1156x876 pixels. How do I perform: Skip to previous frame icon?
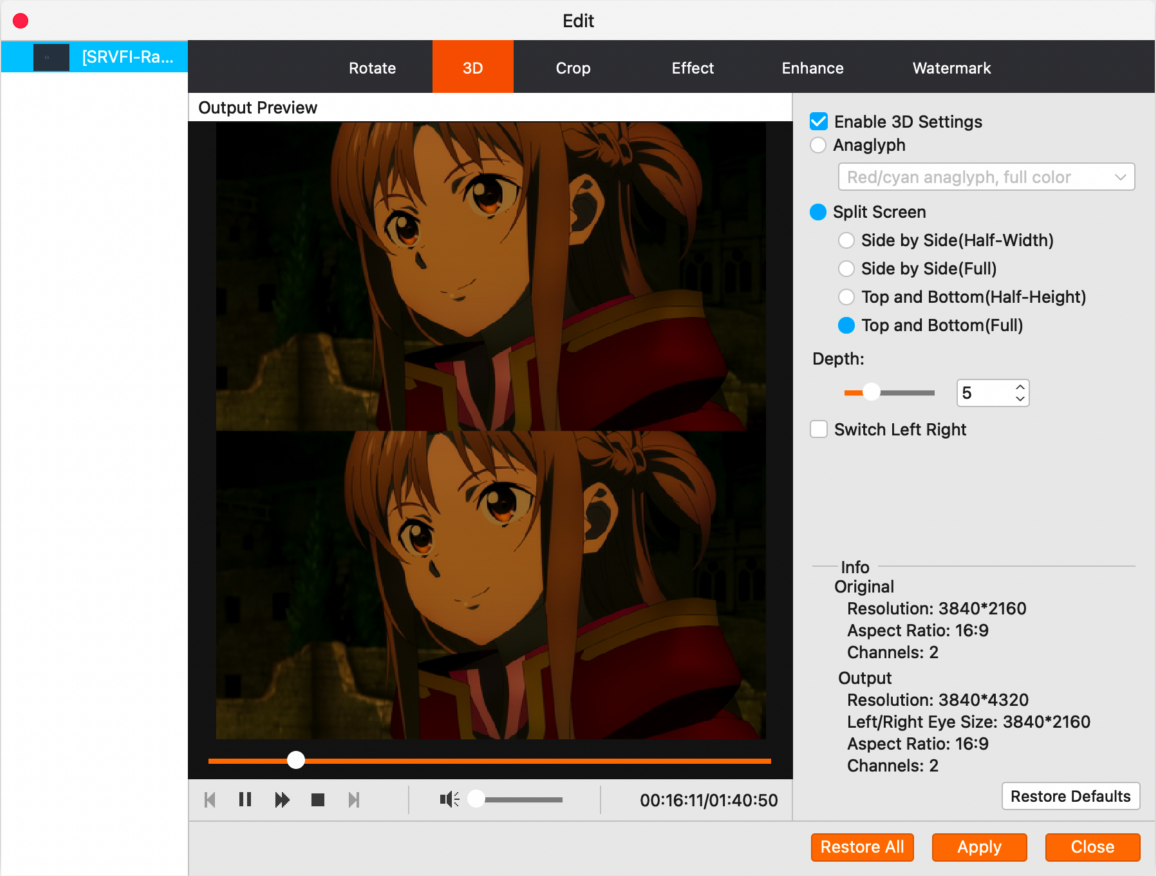coord(209,800)
